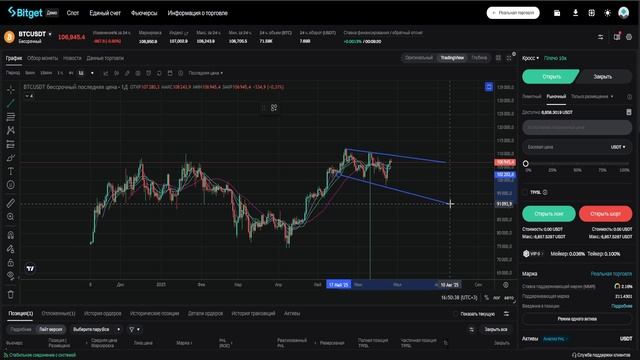The width and height of the screenshot is (640, 360).
Task: Select the trend line drawing tool
Action: coord(11,103)
